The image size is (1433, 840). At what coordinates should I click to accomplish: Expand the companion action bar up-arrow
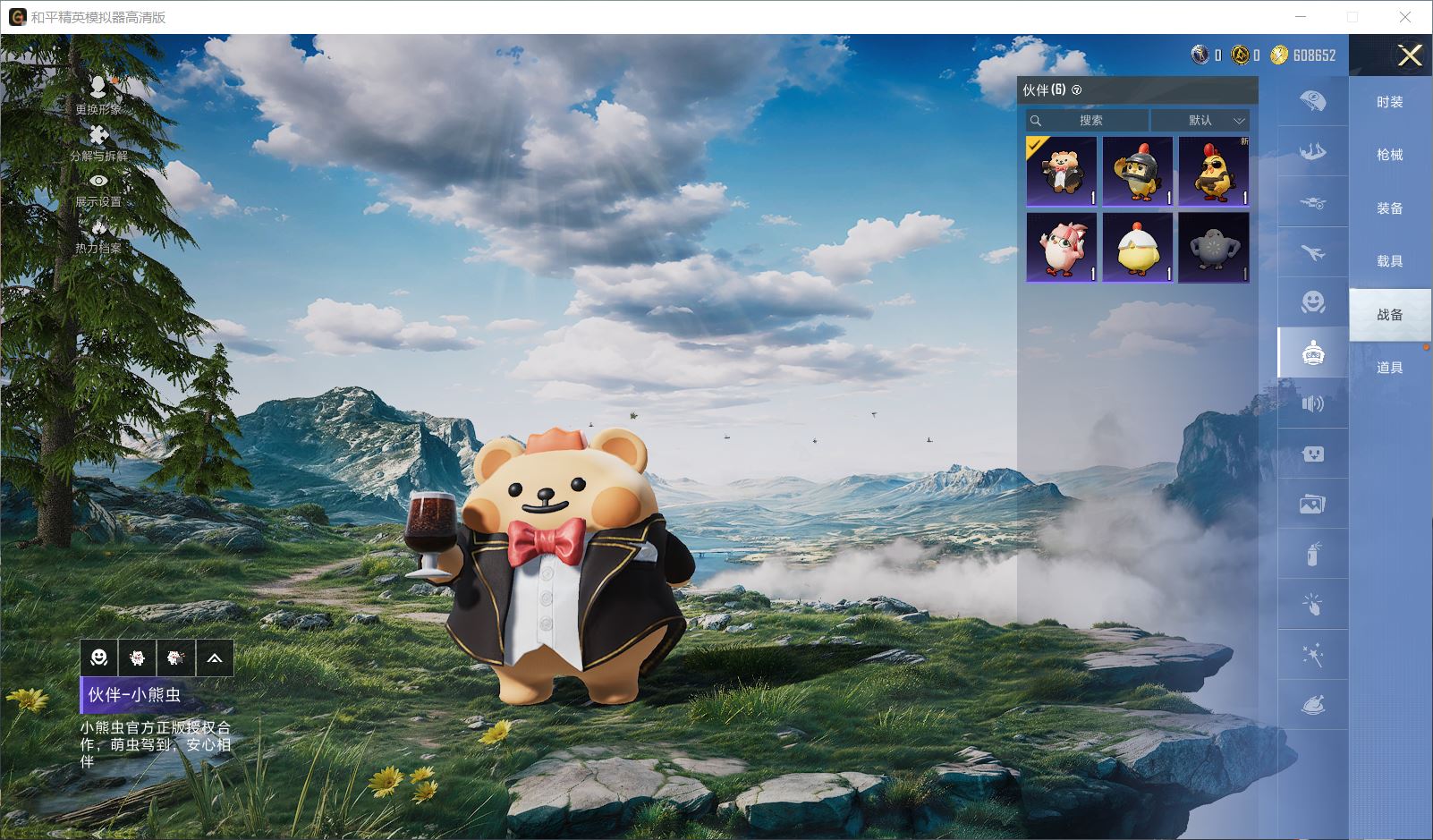click(215, 658)
